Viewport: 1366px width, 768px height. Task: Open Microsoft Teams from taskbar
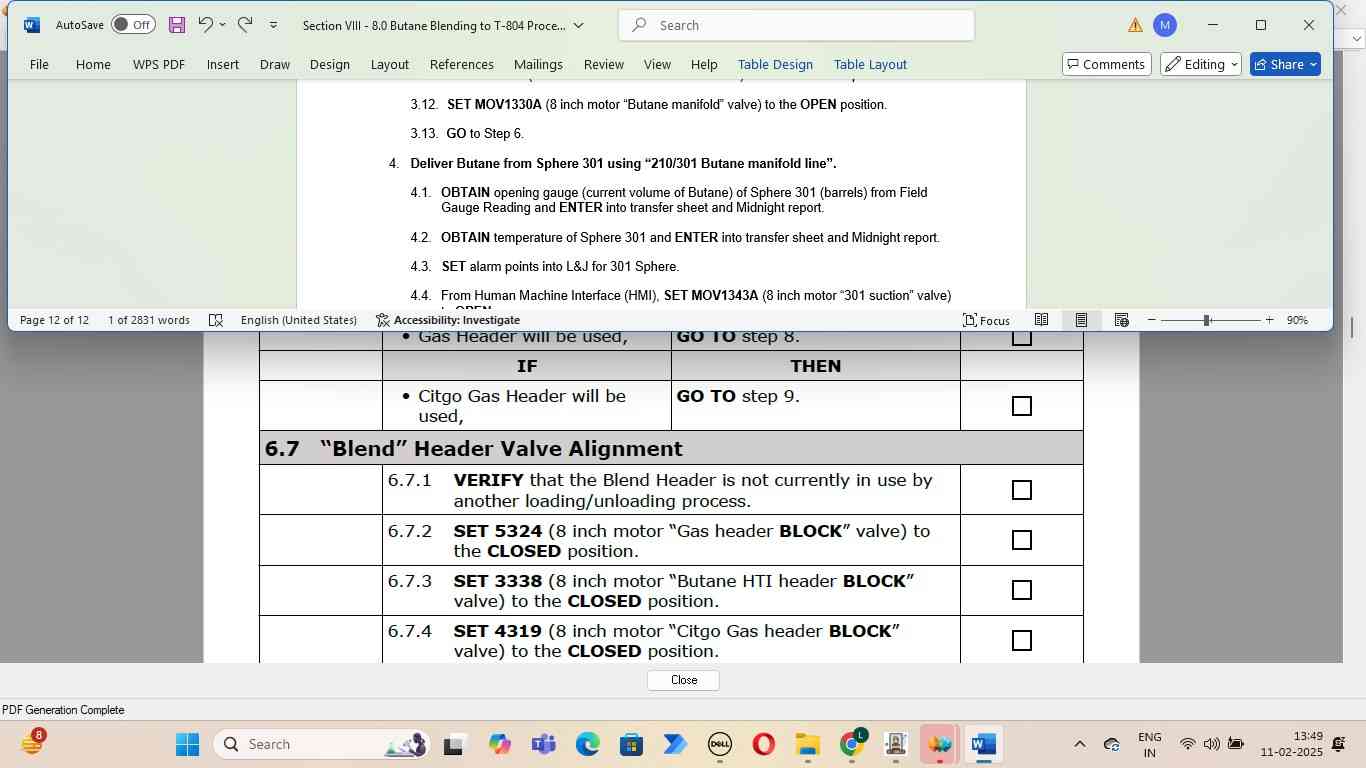coord(543,744)
